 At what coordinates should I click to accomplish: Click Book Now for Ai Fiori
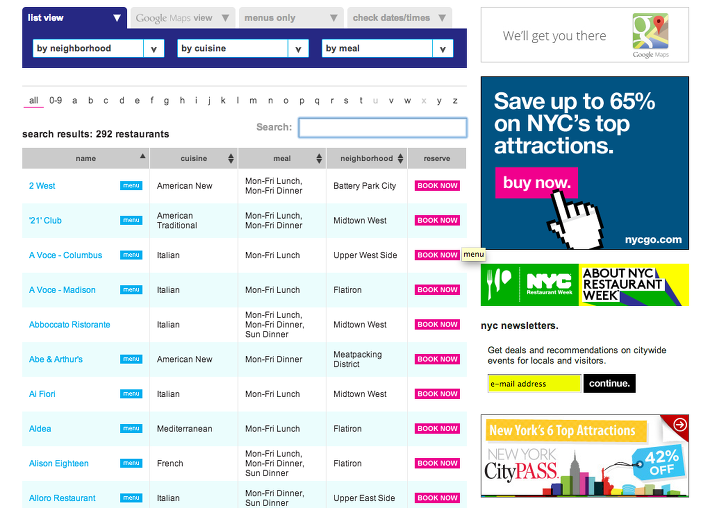(x=437, y=394)
